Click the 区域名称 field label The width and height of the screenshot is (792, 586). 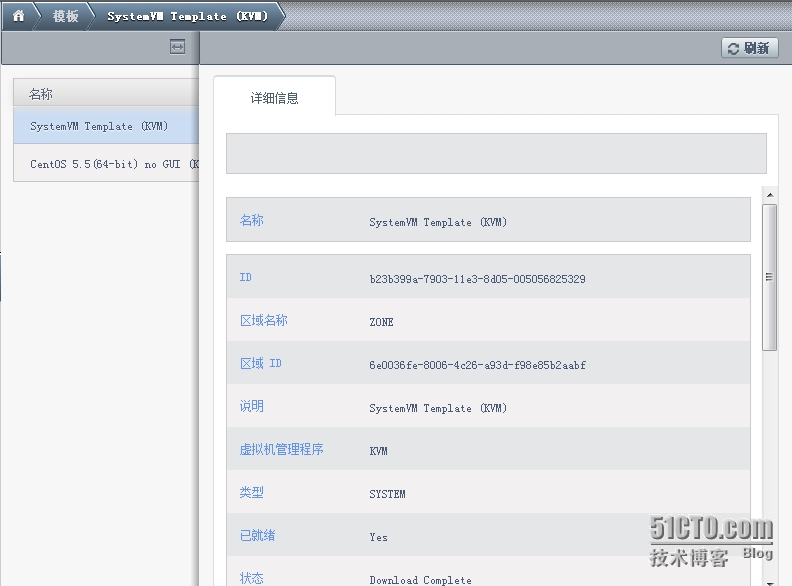(264, 320)
